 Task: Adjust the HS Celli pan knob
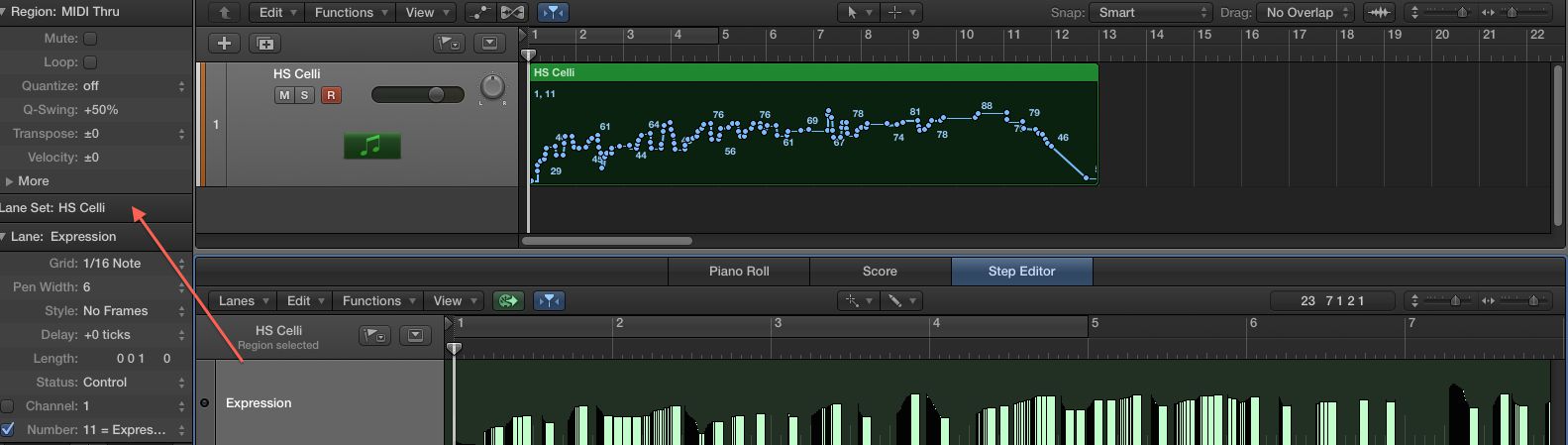pyautogui.click(x=492, y=87)
